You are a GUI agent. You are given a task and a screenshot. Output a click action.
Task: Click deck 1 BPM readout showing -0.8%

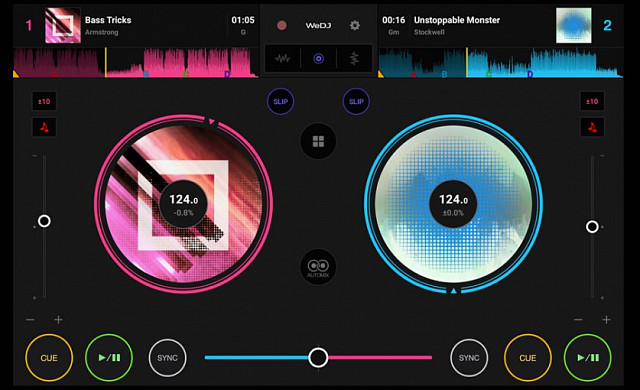coord(184,204)
